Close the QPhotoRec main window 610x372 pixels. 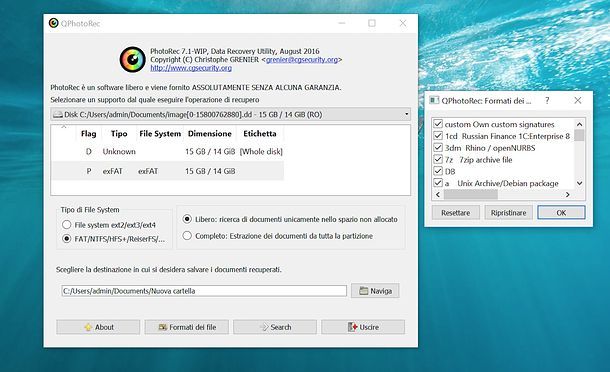(403, 23)
